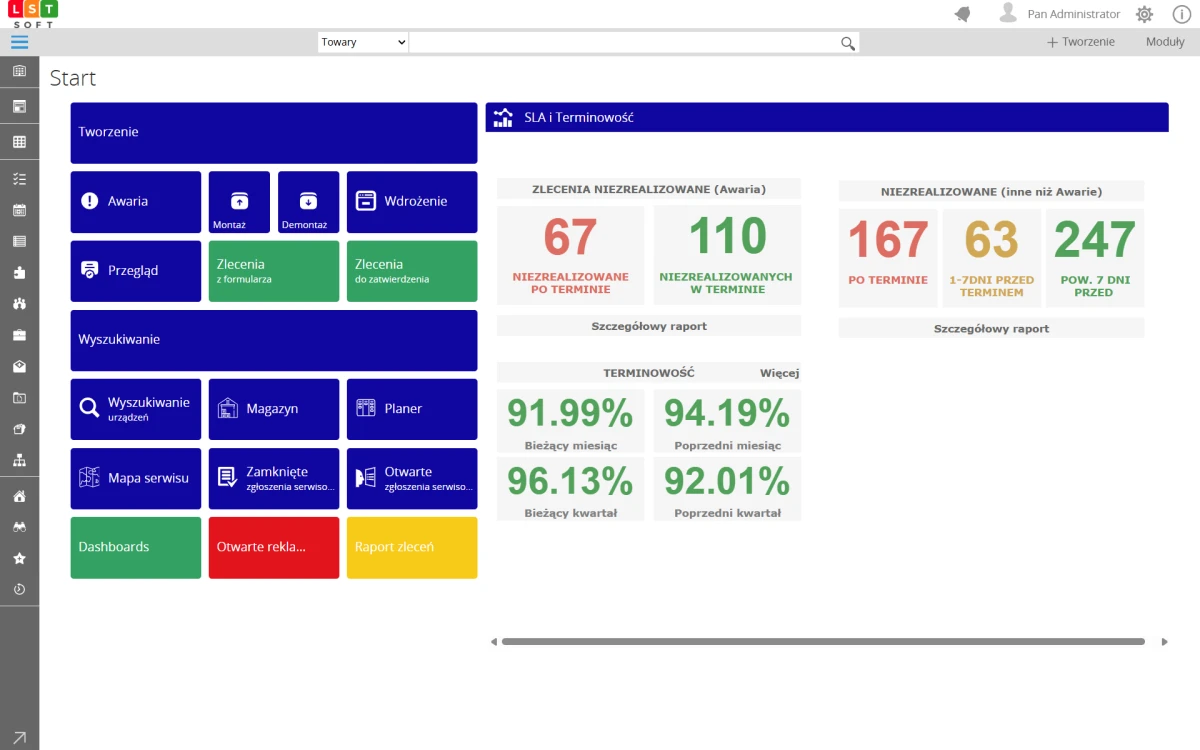
Task: Click Więcej link next to Terminowość
Action: tap(779, 373)
